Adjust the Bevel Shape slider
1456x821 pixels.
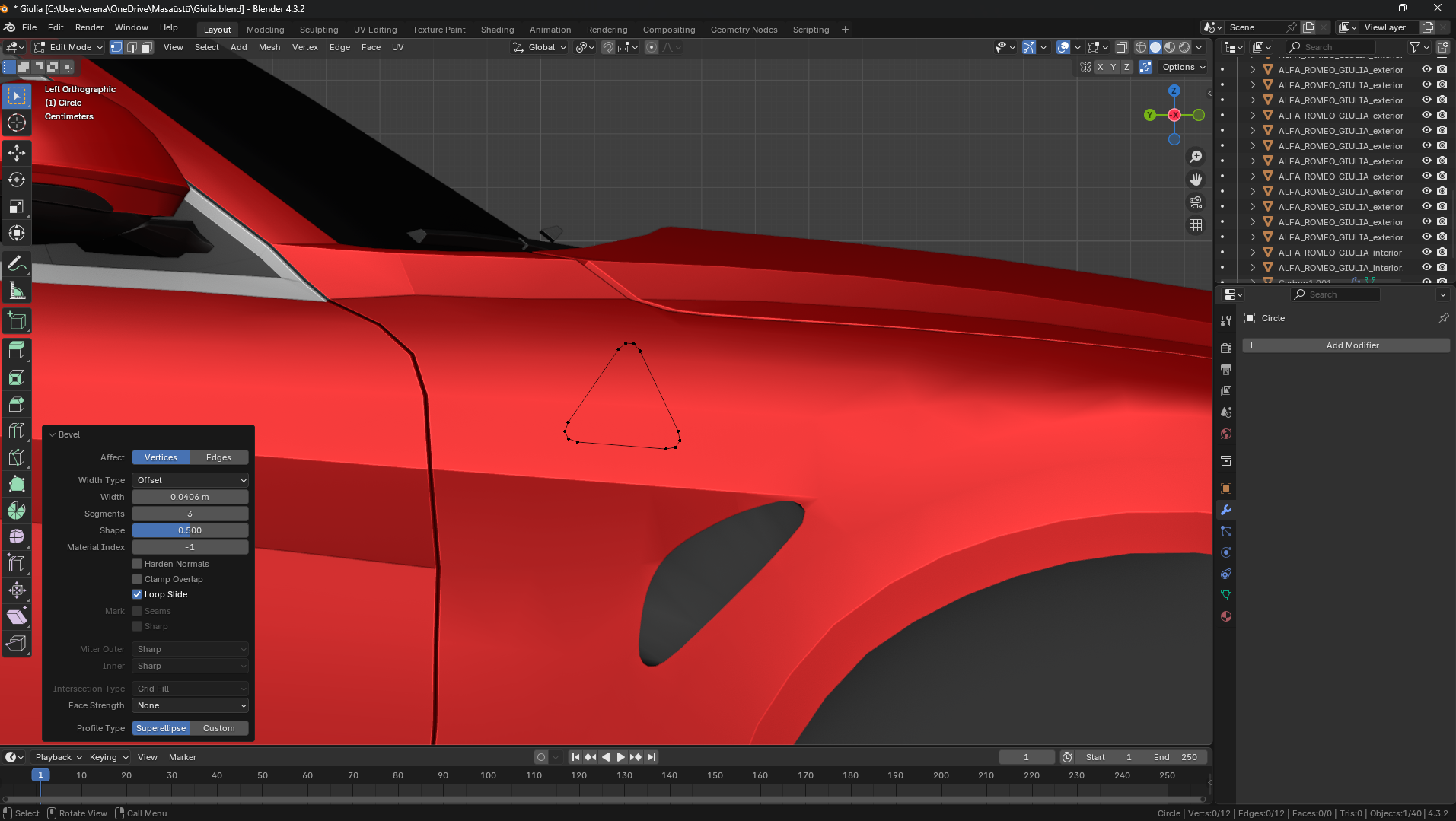(x=190, y=530)
